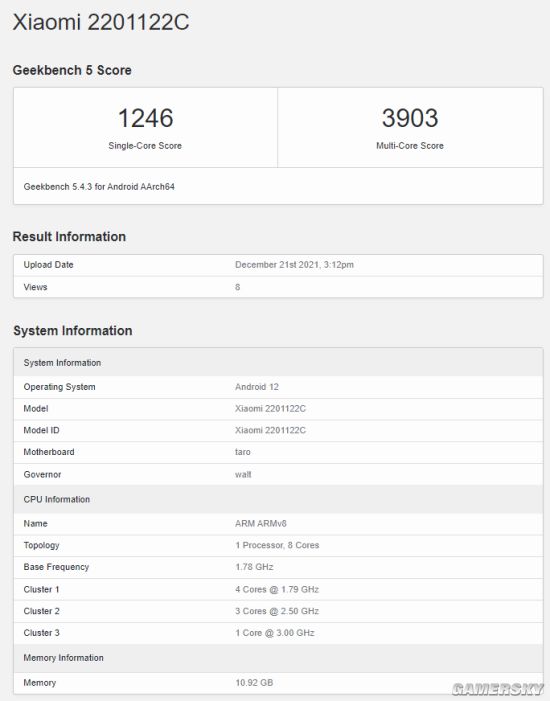550x701 pixels.
Task: Click the CPU name ARM ARMv8
Action: coord(261,523)
